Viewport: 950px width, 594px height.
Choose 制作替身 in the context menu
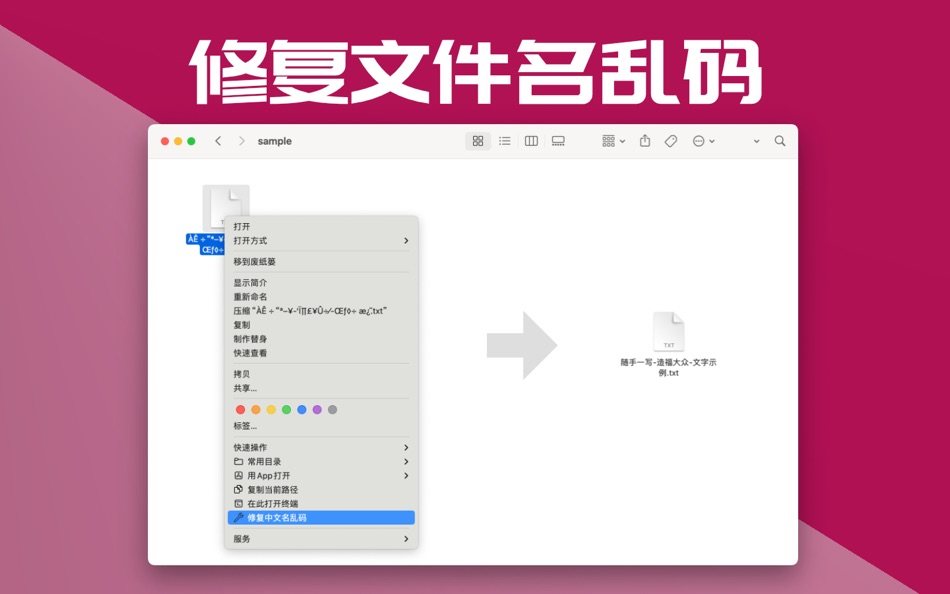tap(321, 339)
